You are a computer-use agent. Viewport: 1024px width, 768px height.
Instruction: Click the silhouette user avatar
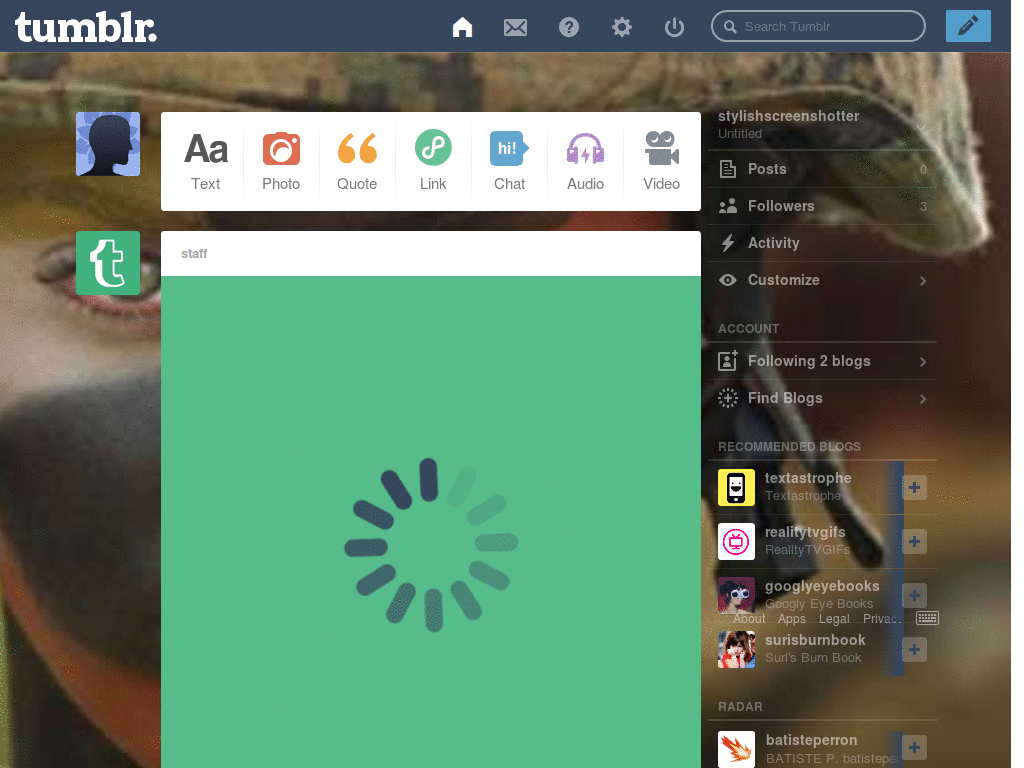pyautogui.click(x=108, y=144)
